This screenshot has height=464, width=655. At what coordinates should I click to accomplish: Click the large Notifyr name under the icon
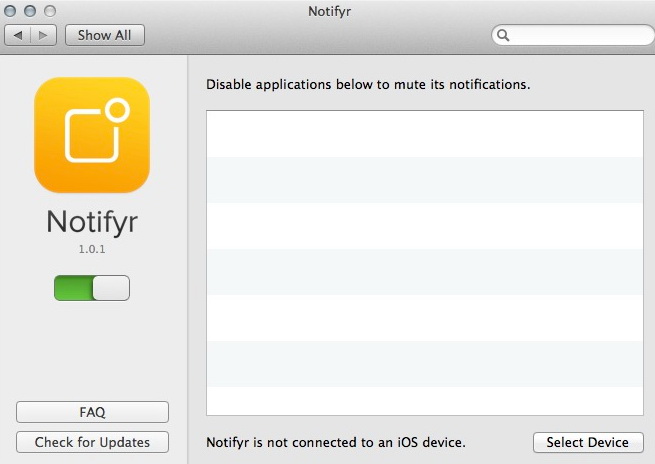click(x=92, y=221)
